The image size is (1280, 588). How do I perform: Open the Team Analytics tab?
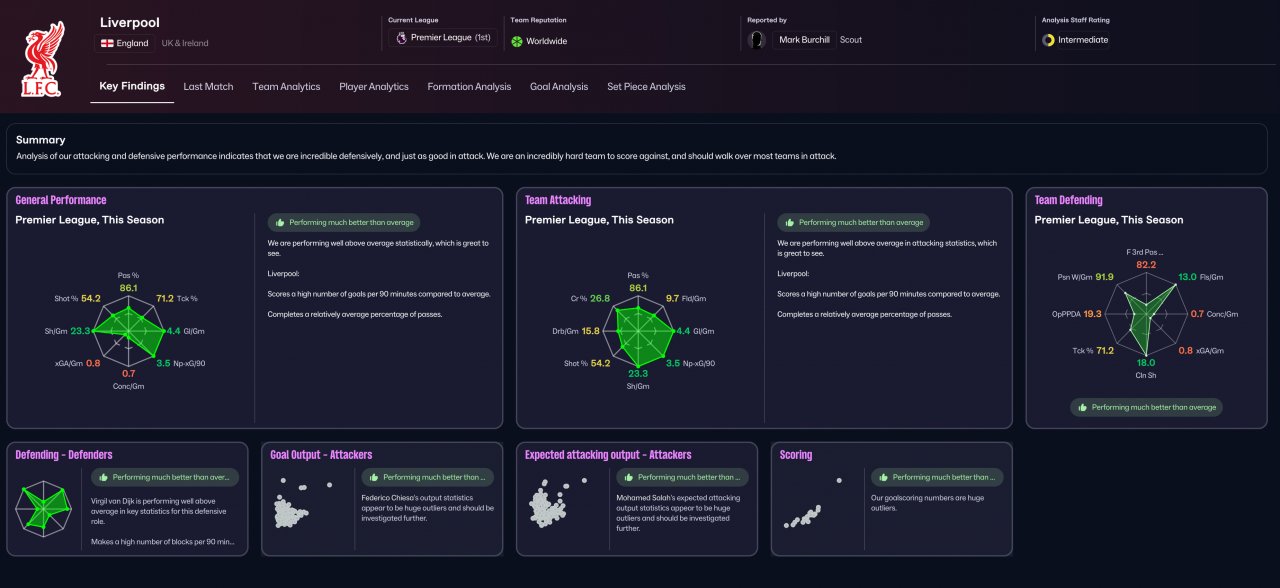click(x=286, y=87)
